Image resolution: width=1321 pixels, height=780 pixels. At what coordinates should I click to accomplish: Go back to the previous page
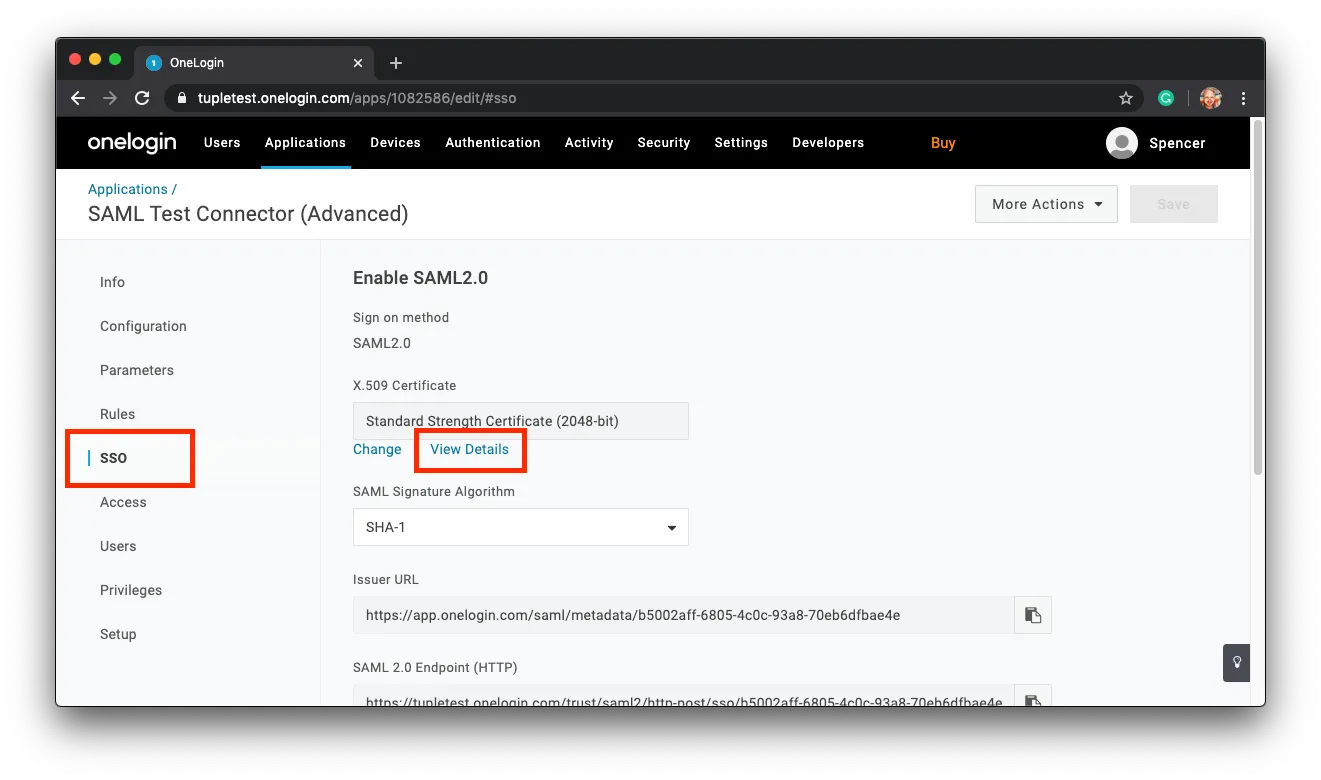click(x=78, y=98)
